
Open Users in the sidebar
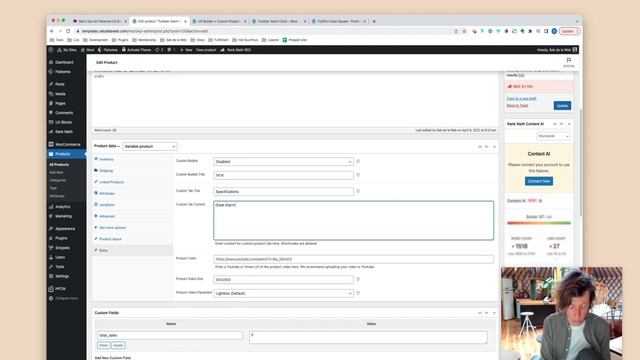(x=60, y=257)
